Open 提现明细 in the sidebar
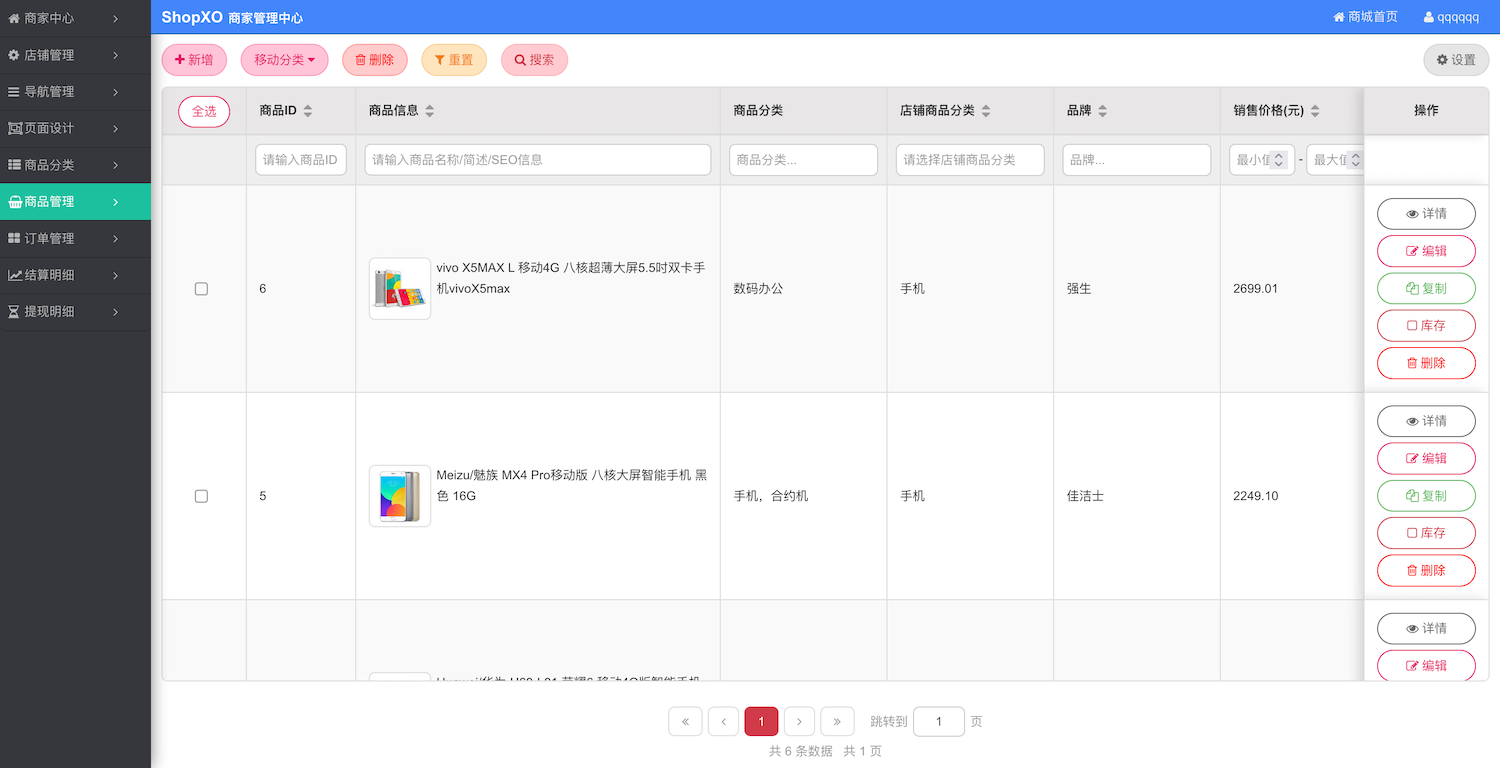The height and width of the screenshot is (768, 1500). tap(75, 312)
